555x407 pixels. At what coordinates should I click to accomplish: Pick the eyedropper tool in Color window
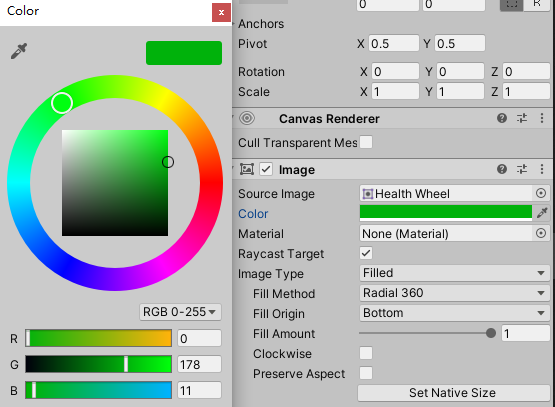pos(19,51)
